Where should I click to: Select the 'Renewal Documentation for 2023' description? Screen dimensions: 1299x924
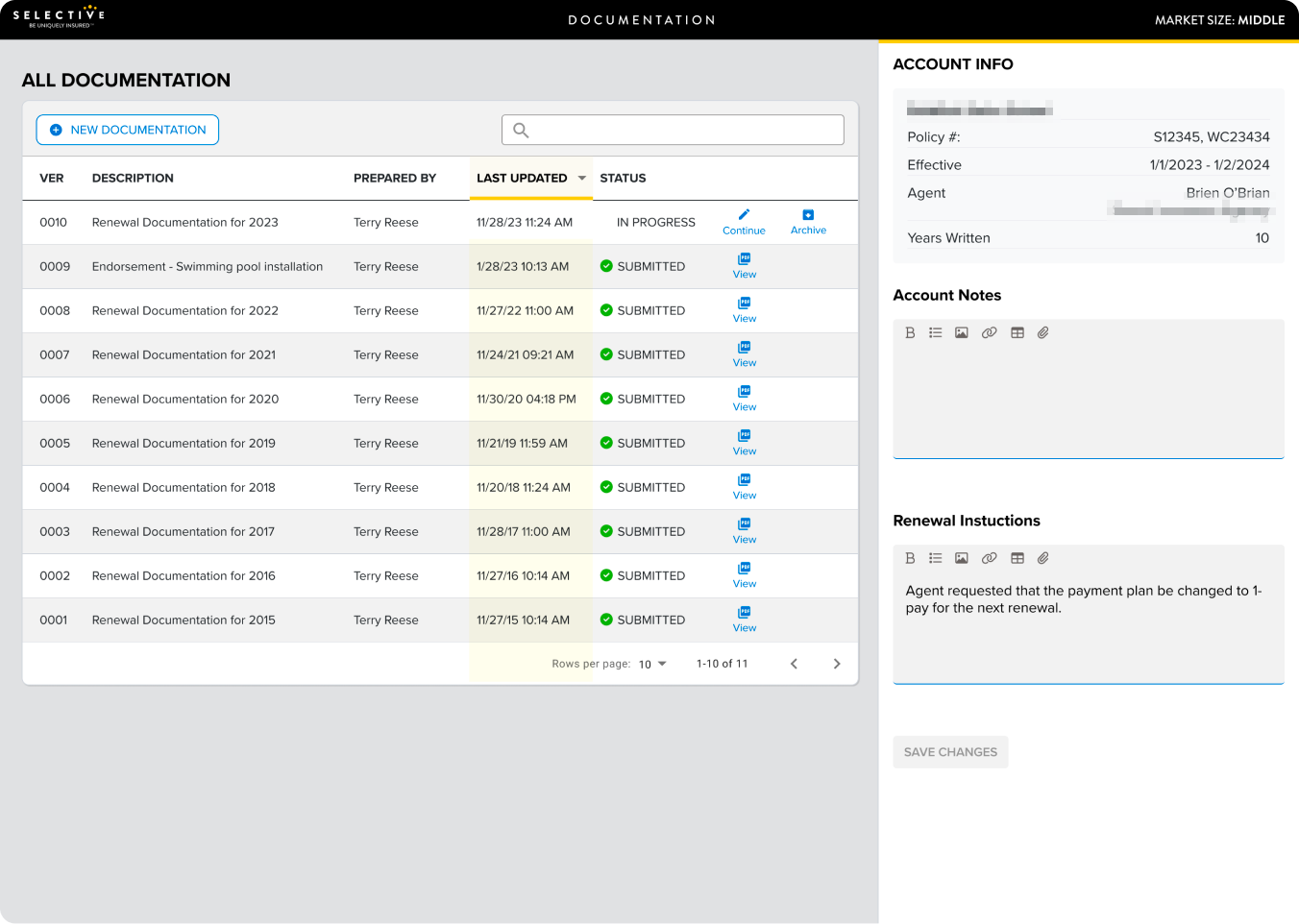pyautogui.click(x=185, y=222)
